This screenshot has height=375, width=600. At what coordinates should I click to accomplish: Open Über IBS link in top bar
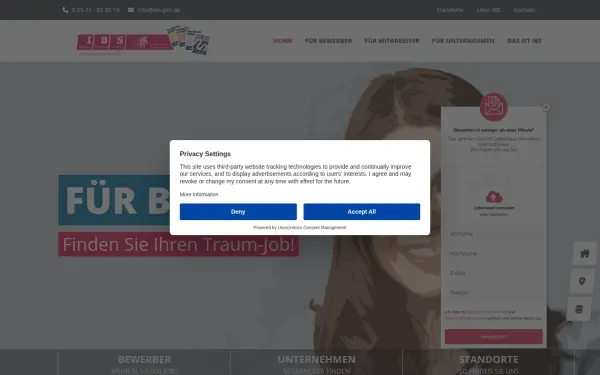pos(488,10)
